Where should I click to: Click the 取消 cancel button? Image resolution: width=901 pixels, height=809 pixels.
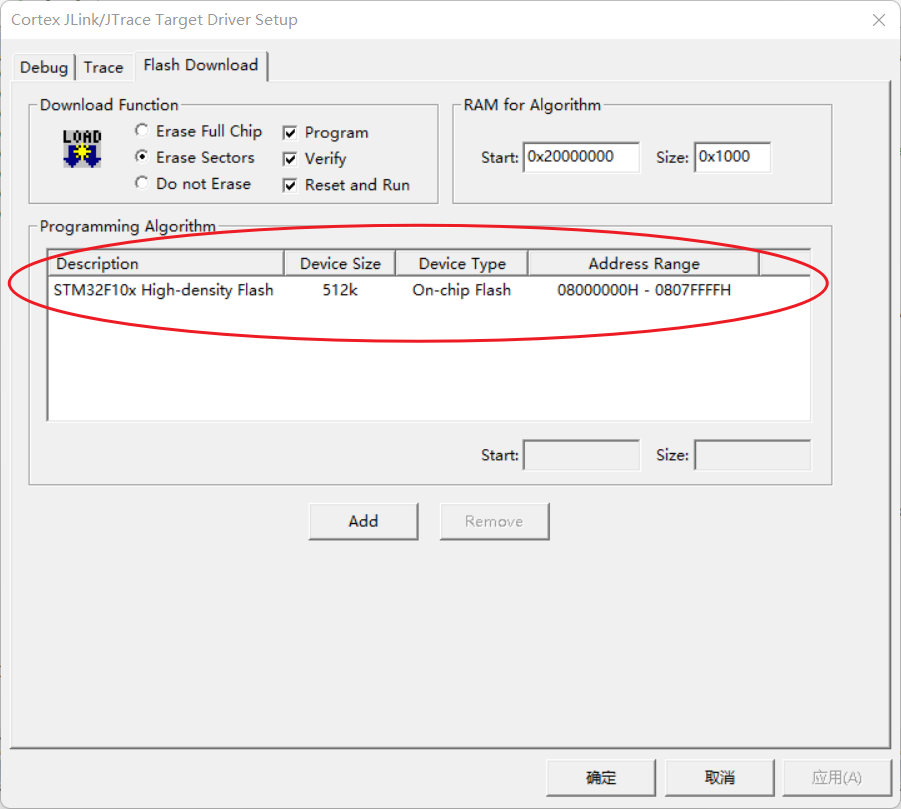718,777
